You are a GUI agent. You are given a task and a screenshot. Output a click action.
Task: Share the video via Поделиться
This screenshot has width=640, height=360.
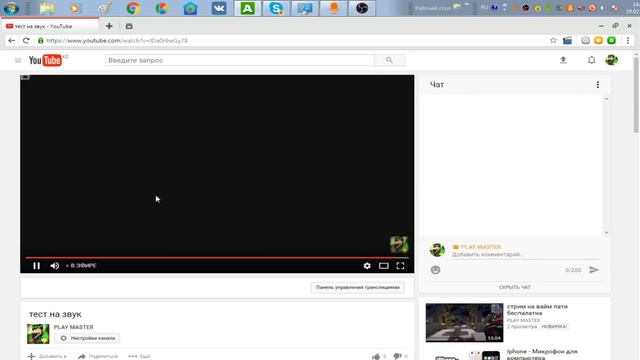pyautogui.click(x=98, y=356)
